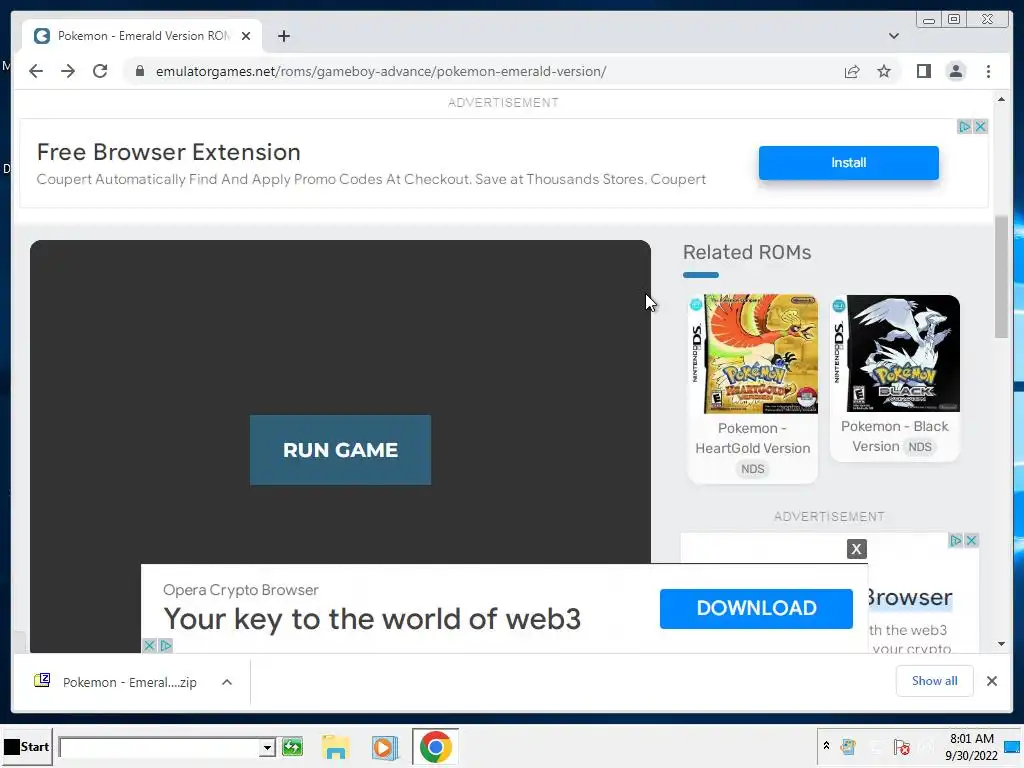This screenshot has height=768, width=1024.
Task: Expand the tab search chevron
Action: click(x=893, y=36)
